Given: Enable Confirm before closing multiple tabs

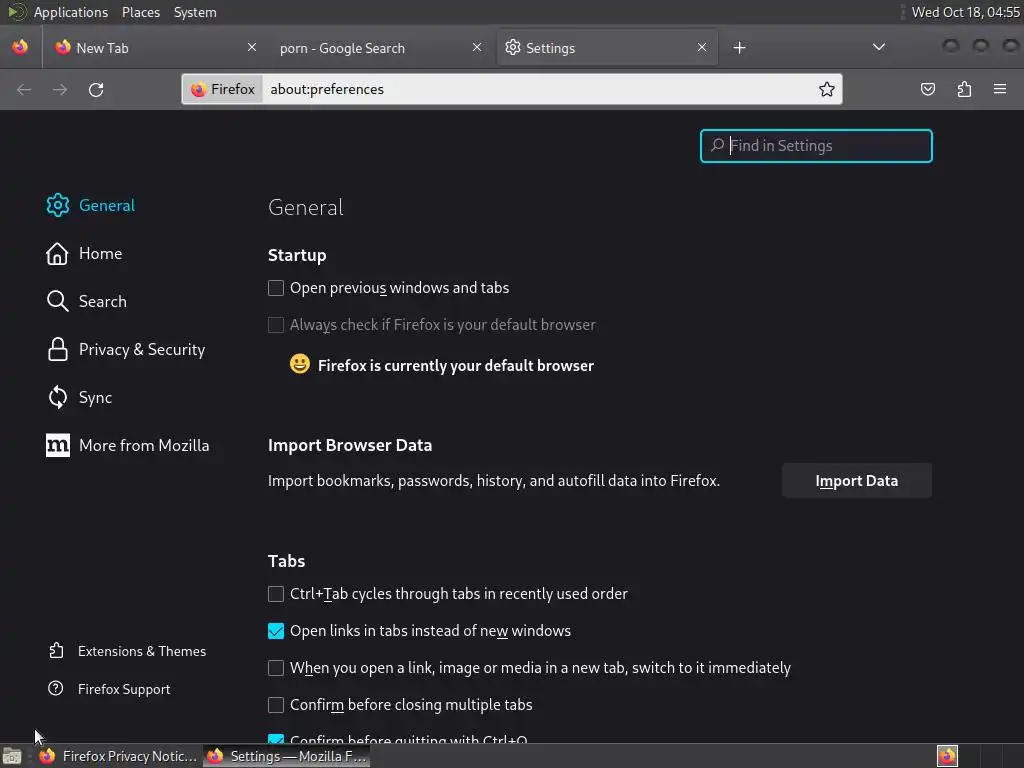Looking at the screenshot, I should point(276,705).
